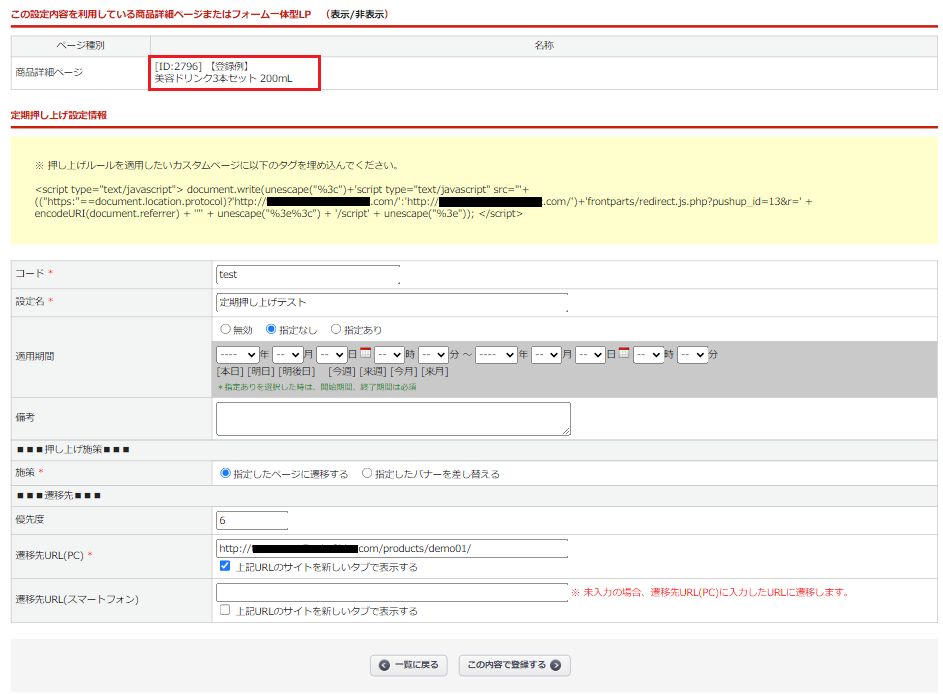Select the 指定あり radio option
This screenshot has height=694, width=943.
[336, 329]
